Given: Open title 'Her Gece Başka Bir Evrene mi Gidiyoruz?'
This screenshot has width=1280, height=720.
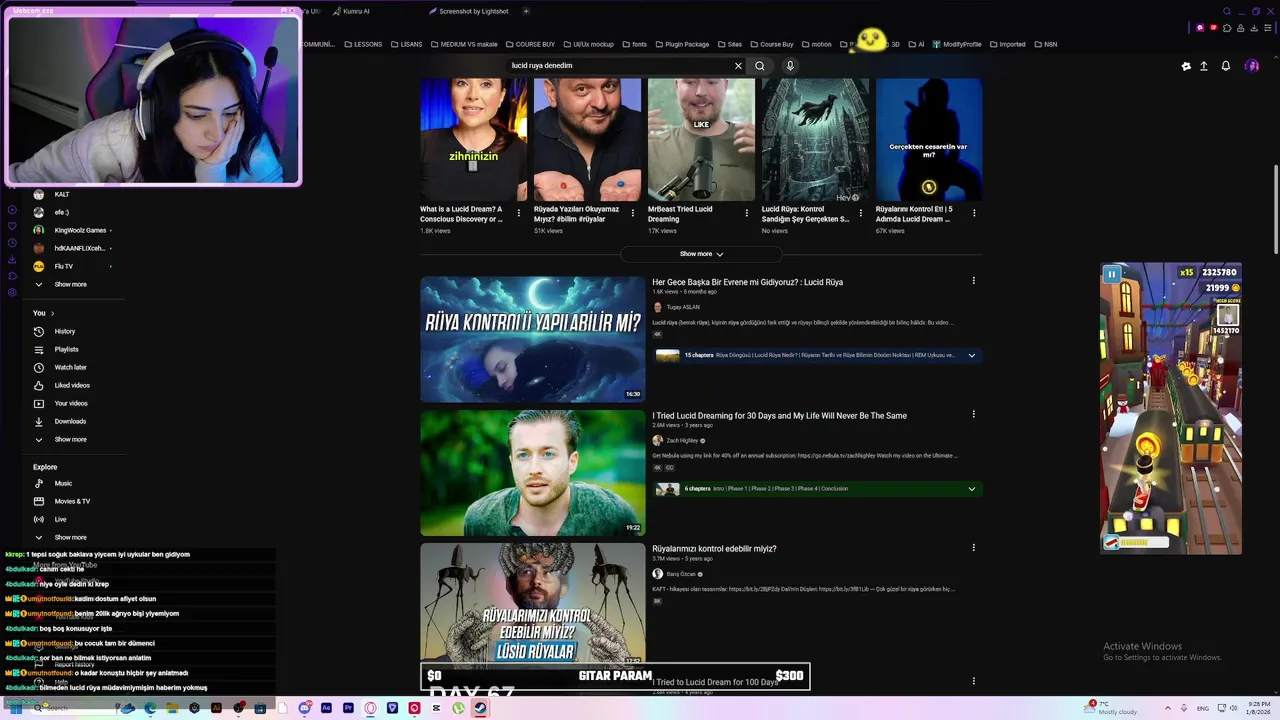Looking at the screenshot, I should click(747, 282).
